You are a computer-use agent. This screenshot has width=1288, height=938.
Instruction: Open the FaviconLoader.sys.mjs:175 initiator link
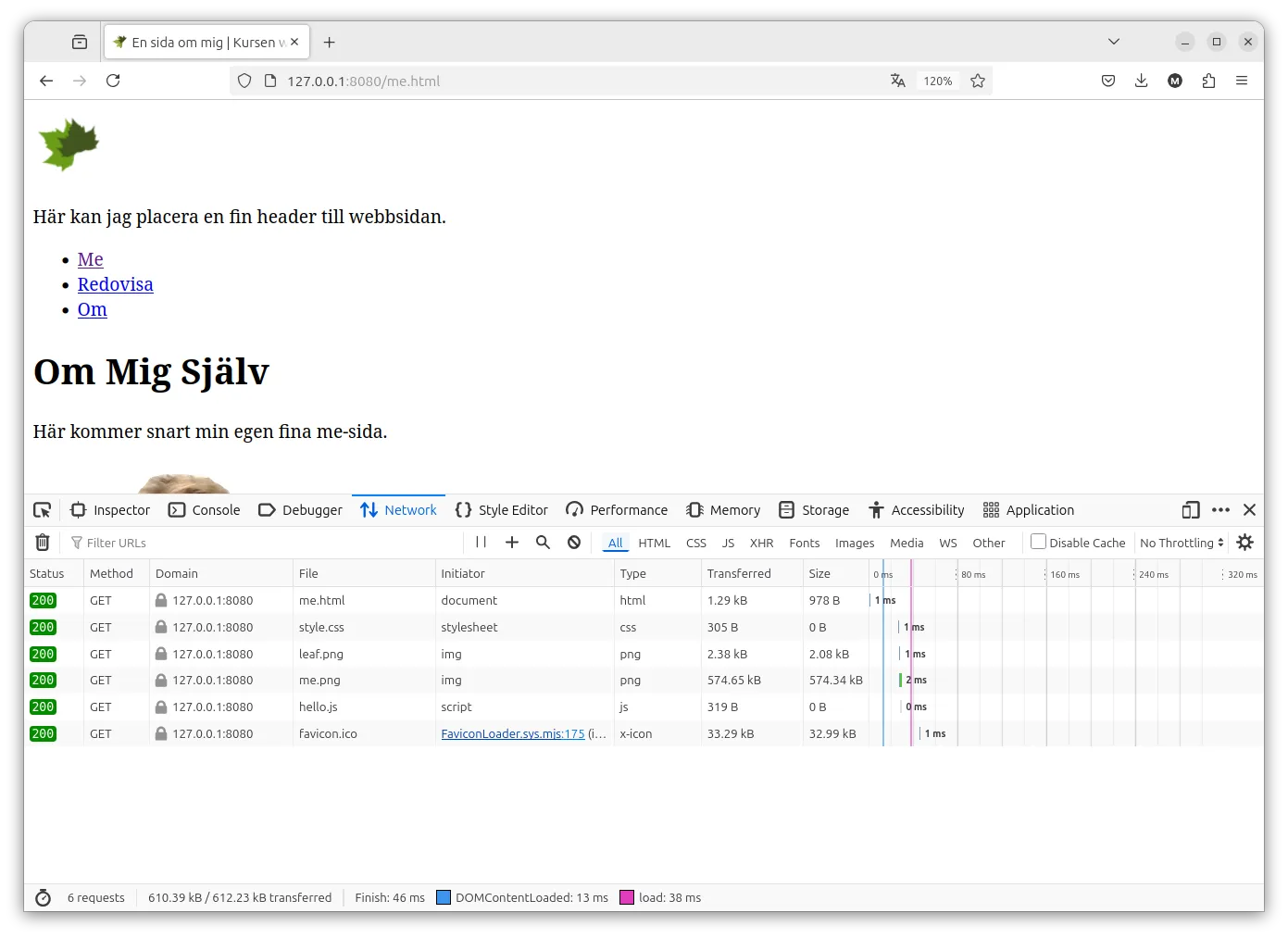(513, 733)
